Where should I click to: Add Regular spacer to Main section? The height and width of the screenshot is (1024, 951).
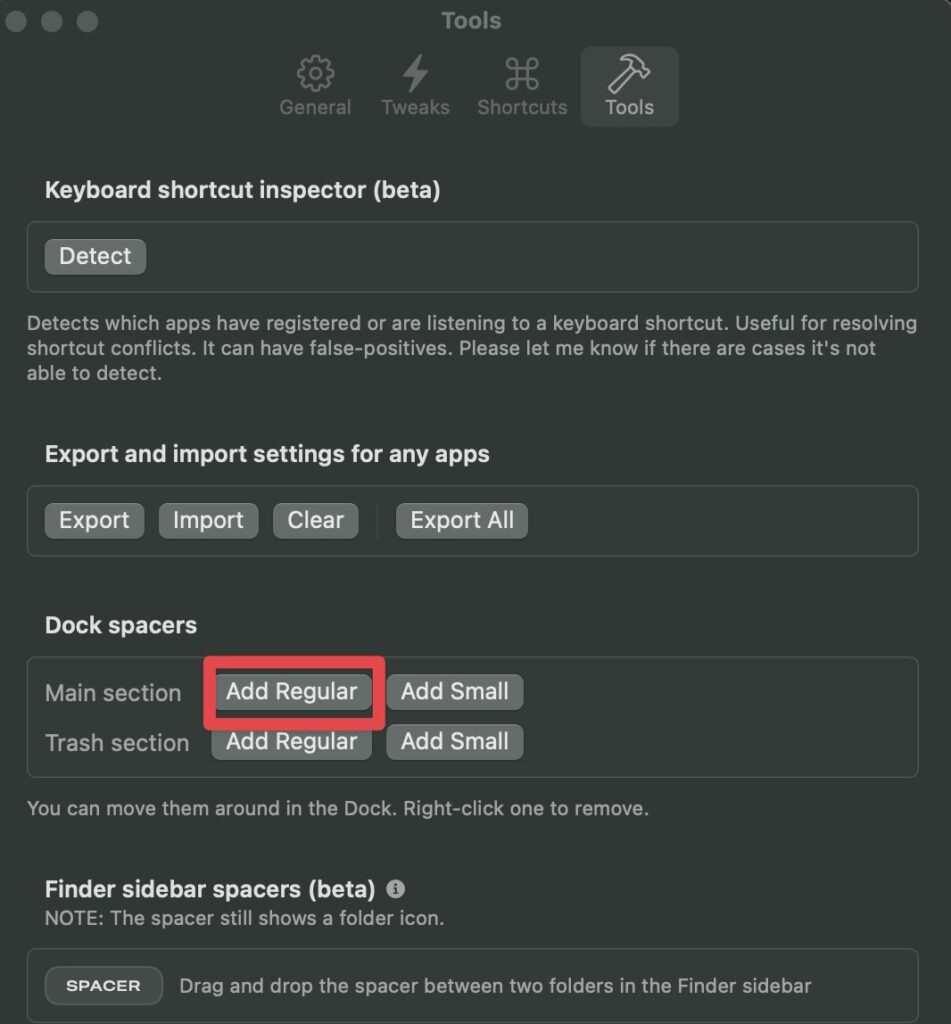pyautogui.click(x=292, y=692)
